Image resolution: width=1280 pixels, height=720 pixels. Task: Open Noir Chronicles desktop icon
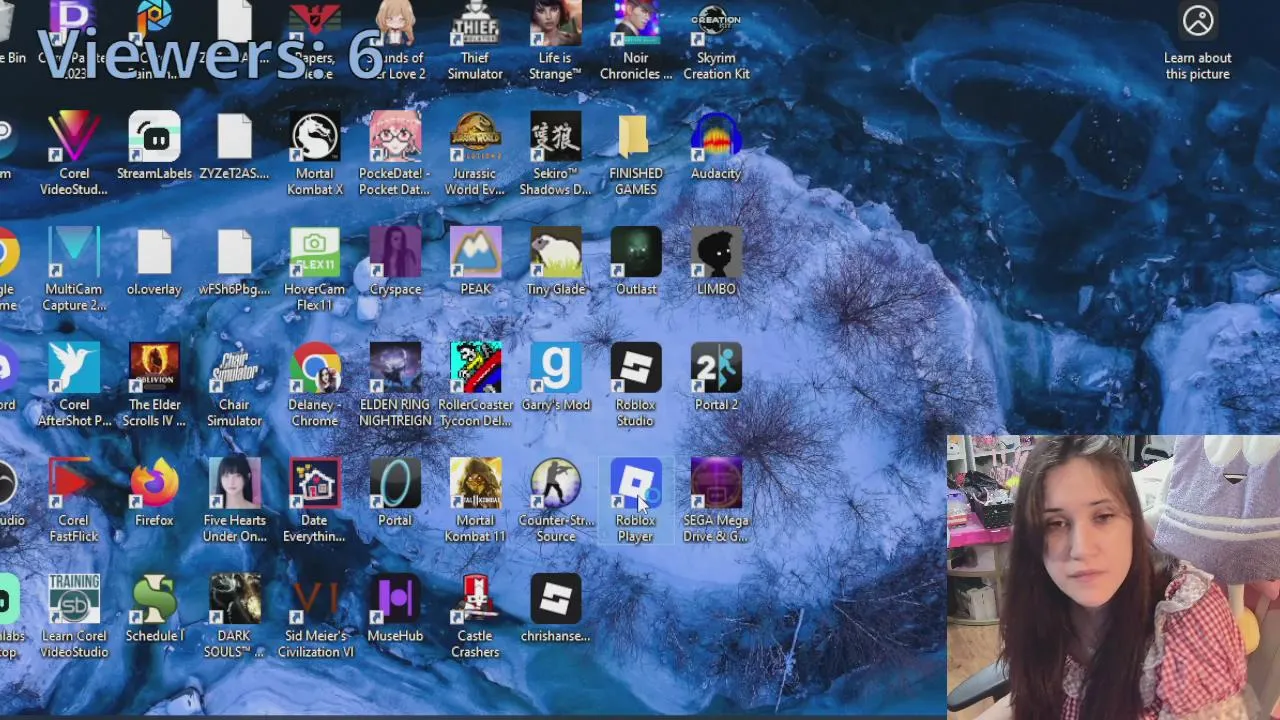click(x=636, y=40)
